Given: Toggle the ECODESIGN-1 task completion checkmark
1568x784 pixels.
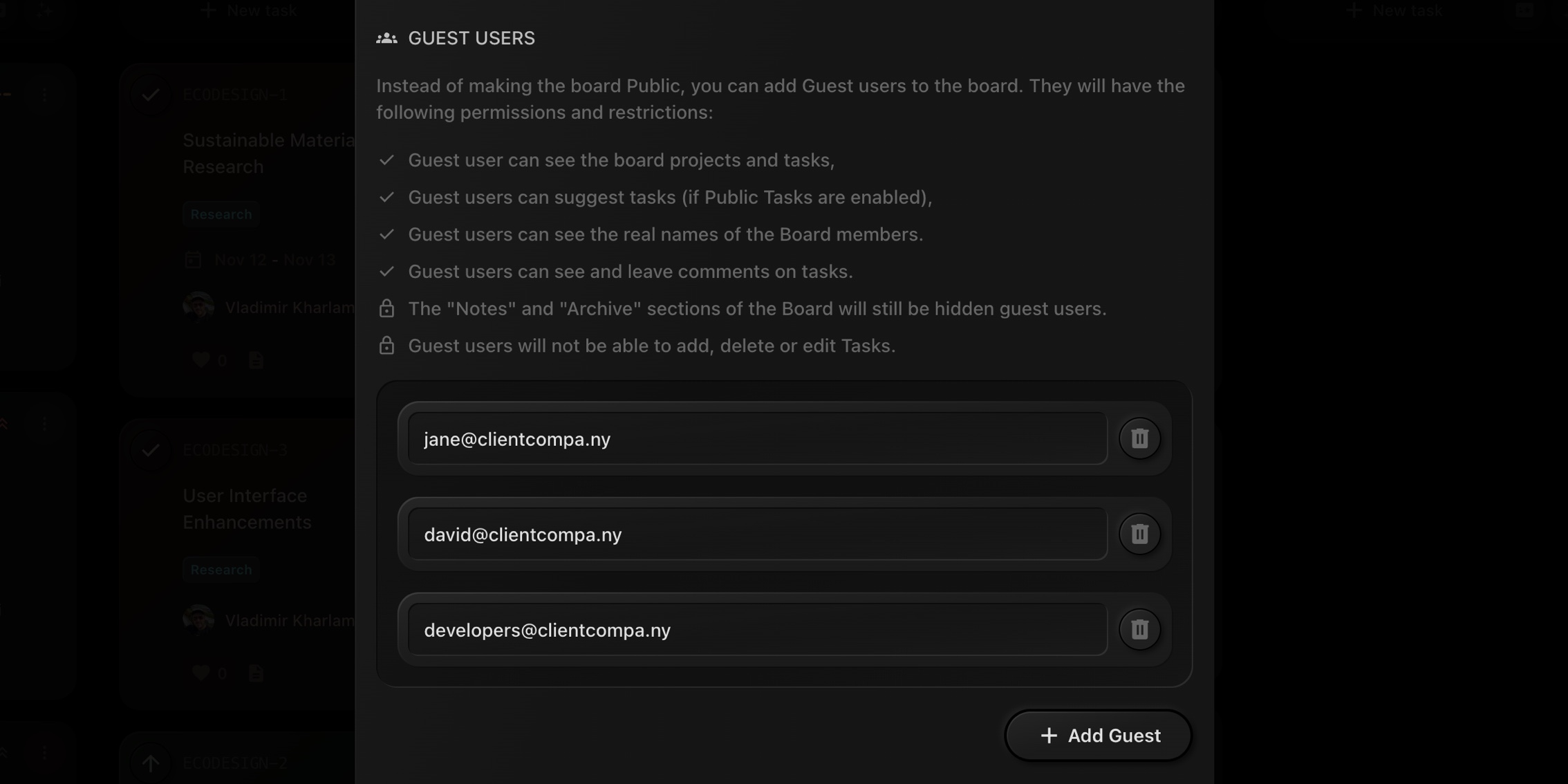Looking at the screenshot, I should (x=150, y=95).
